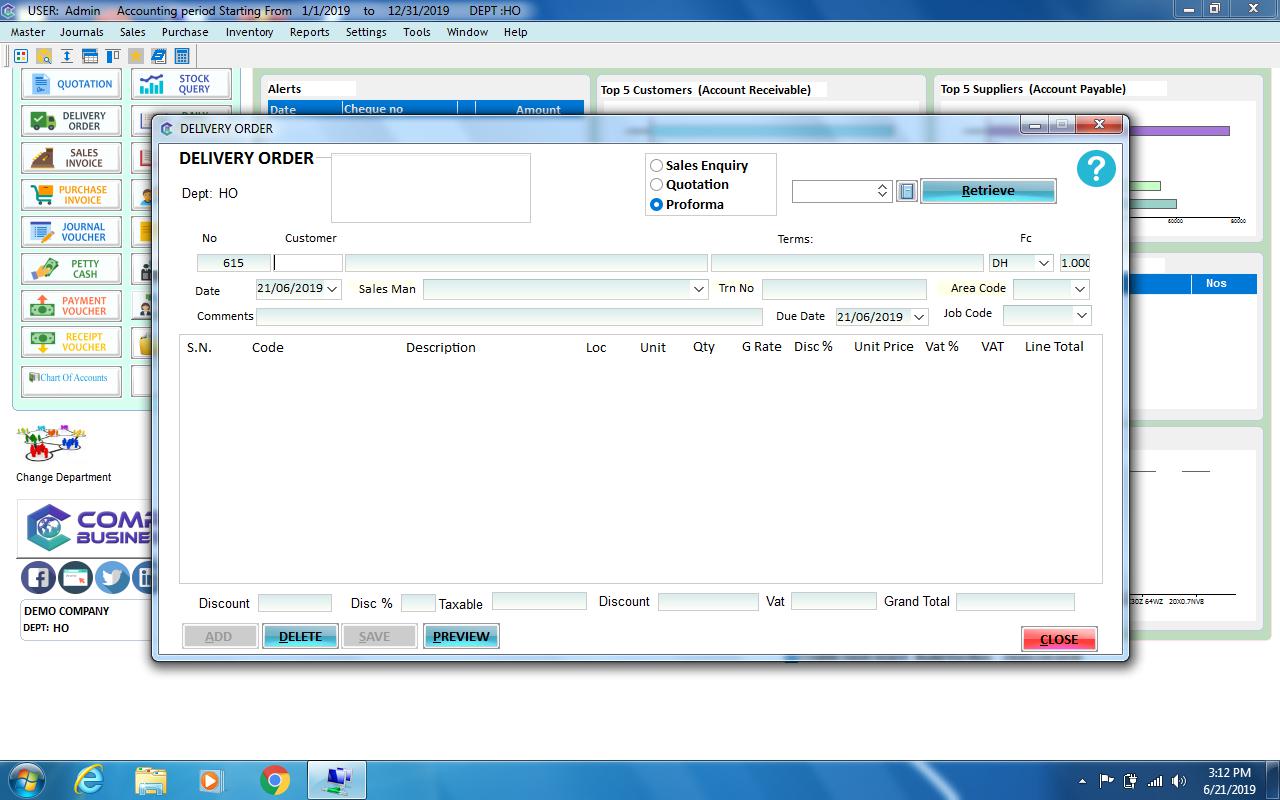
Task: Click the Change Department icon
Action: click(50, 444)
